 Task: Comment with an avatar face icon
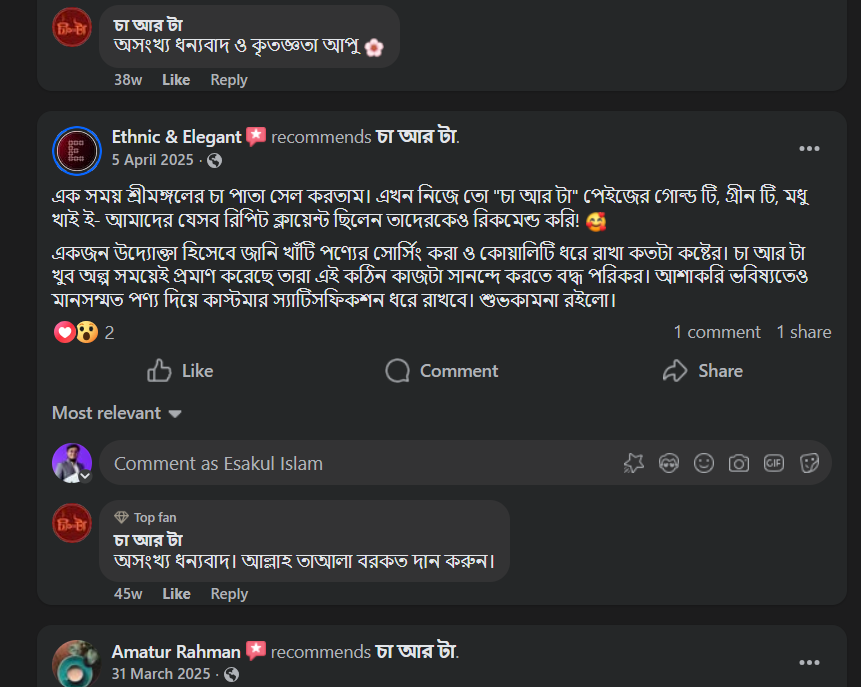(669, 463)
